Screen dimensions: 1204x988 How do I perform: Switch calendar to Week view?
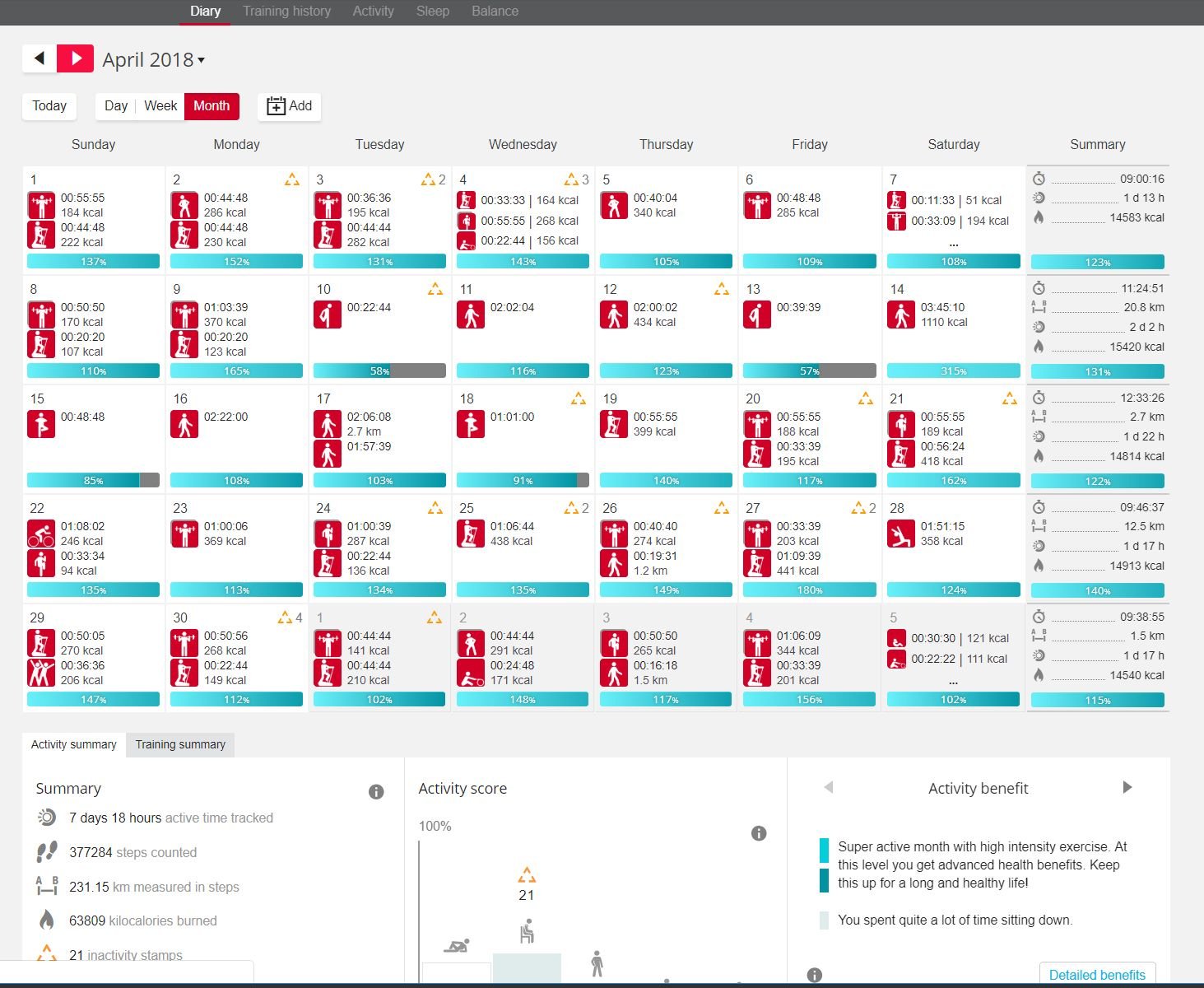coord(160,106)
